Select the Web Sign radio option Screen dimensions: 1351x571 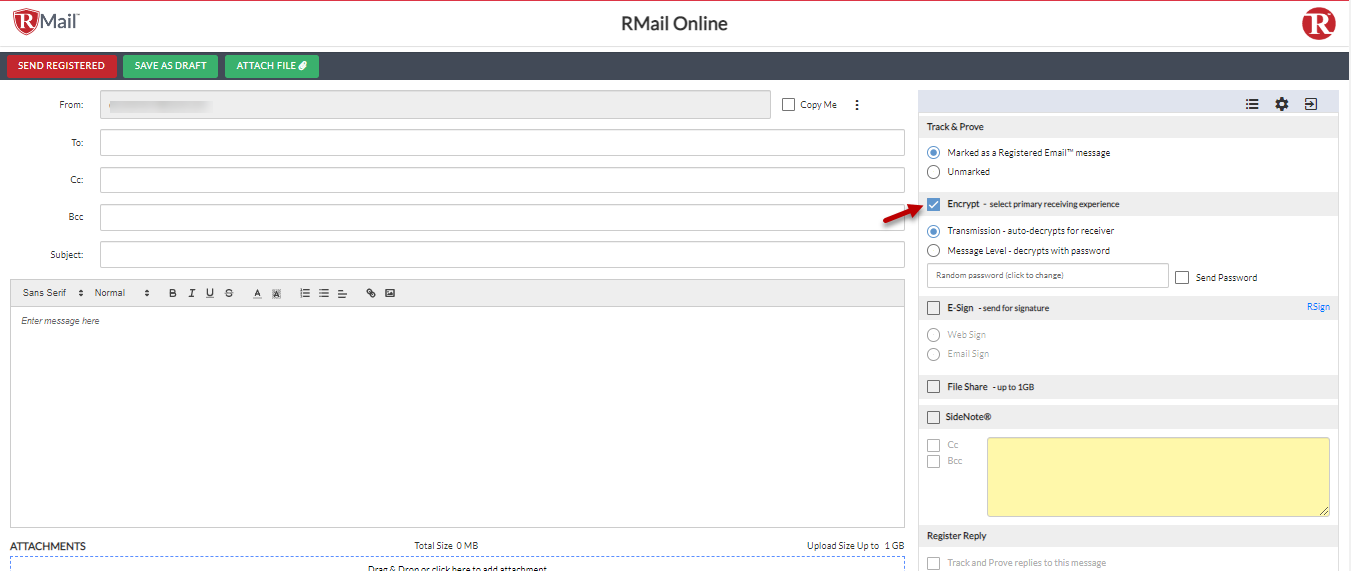click(934, 335)
